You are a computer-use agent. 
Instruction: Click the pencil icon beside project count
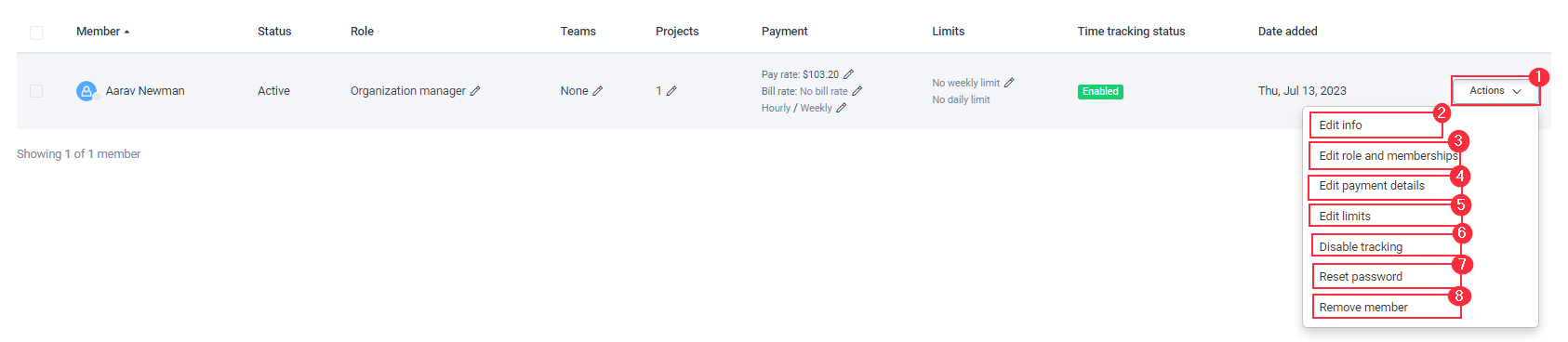[671, 91]
